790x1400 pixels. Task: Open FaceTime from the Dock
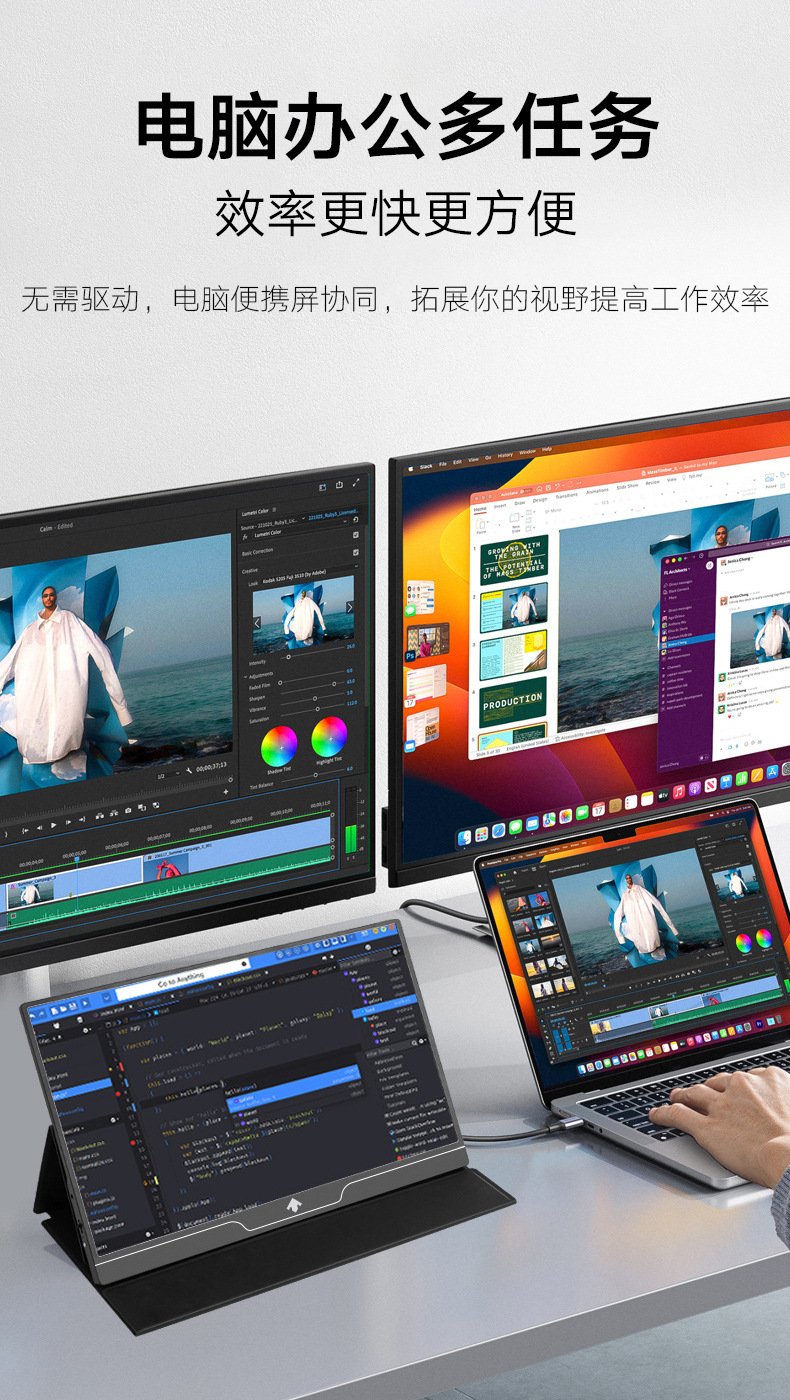point(582,812)
